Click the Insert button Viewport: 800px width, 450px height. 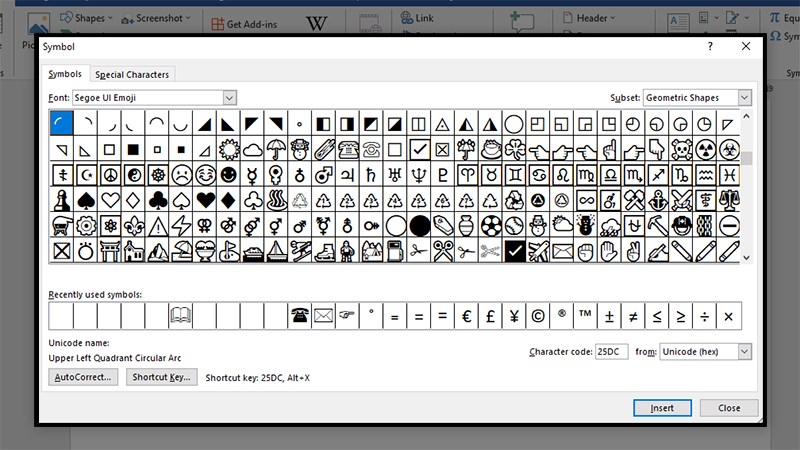[x=662, y=408]
